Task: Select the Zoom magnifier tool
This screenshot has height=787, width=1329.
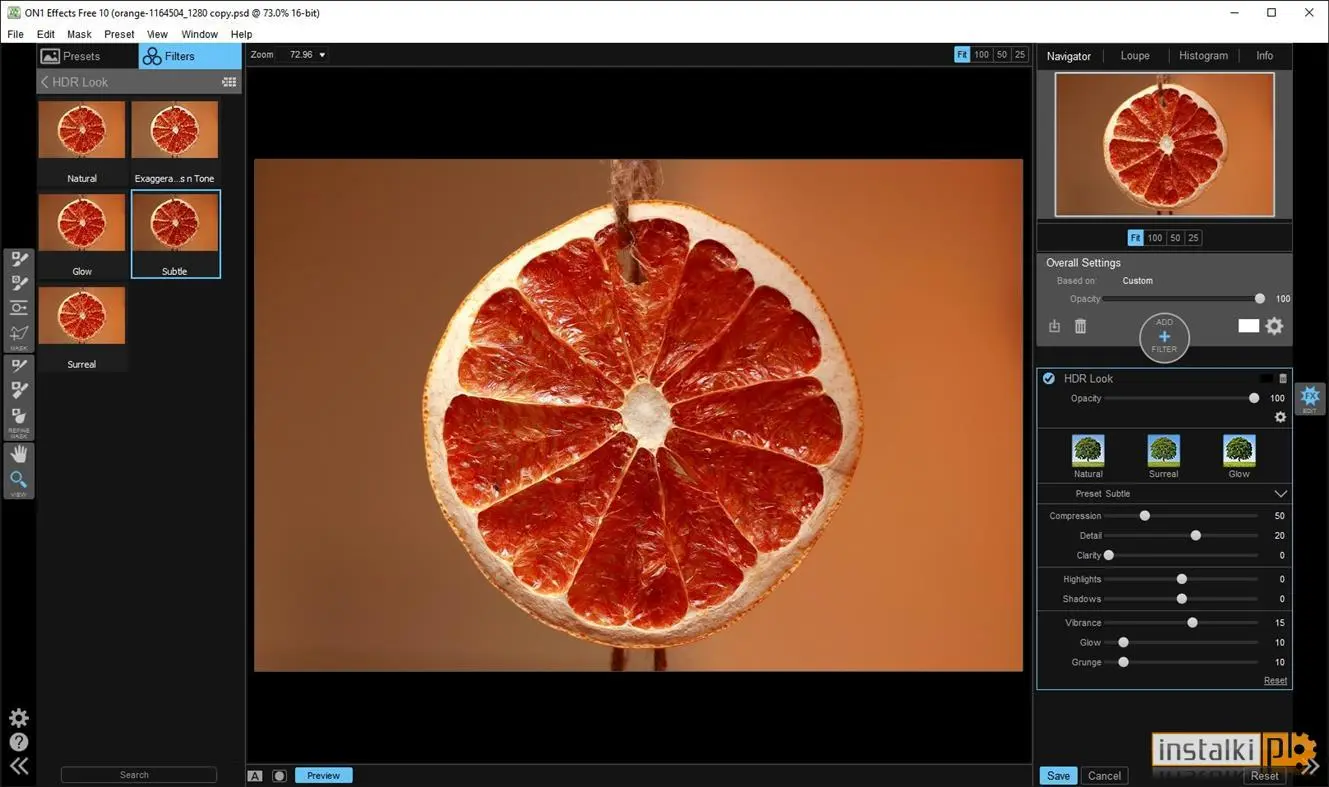Action: (19, 481)
